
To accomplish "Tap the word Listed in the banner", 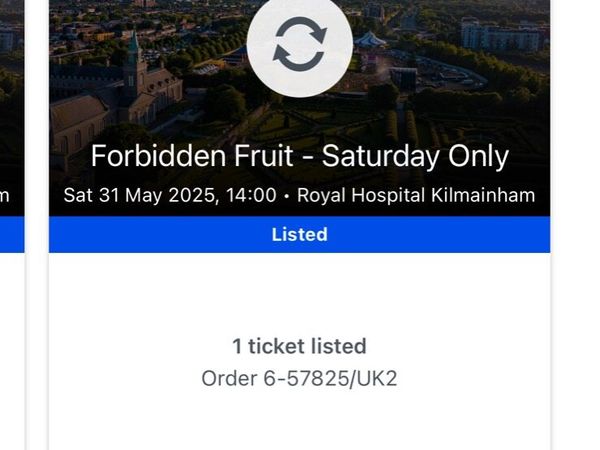I will 300,234.
